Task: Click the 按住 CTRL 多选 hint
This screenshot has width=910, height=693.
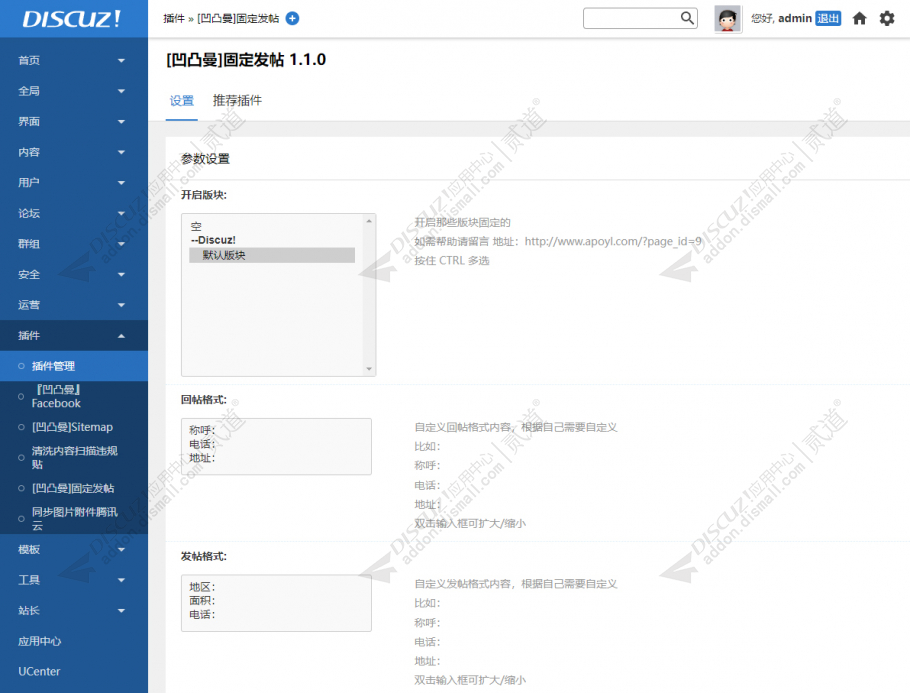Action: pos(452,261)
